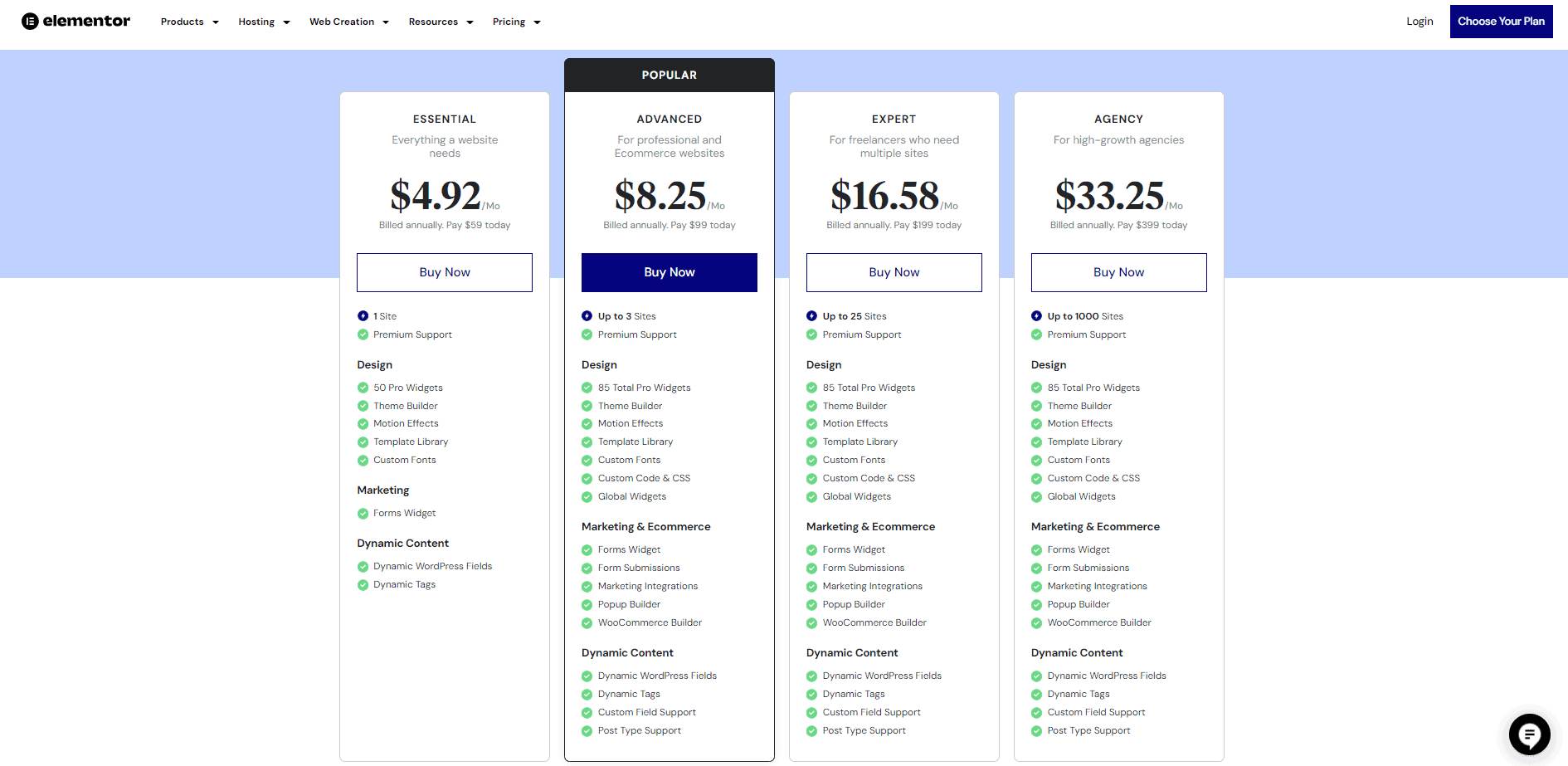Screen dimensions: 1568x766
Task: Click the icon beside 'Up to 3 Sites'
Action: pos(587,316)
